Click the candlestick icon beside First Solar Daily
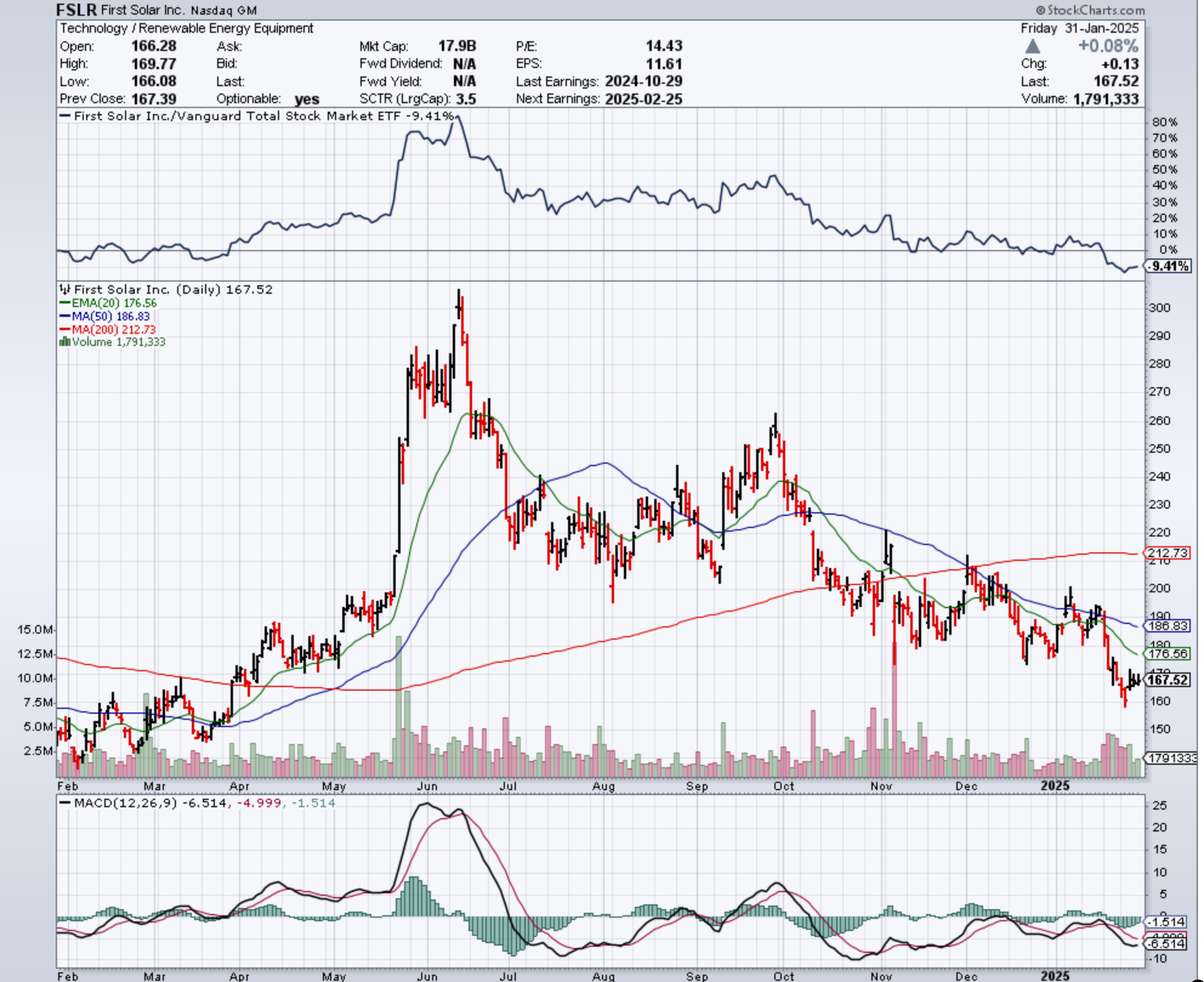 pos(65,290)
